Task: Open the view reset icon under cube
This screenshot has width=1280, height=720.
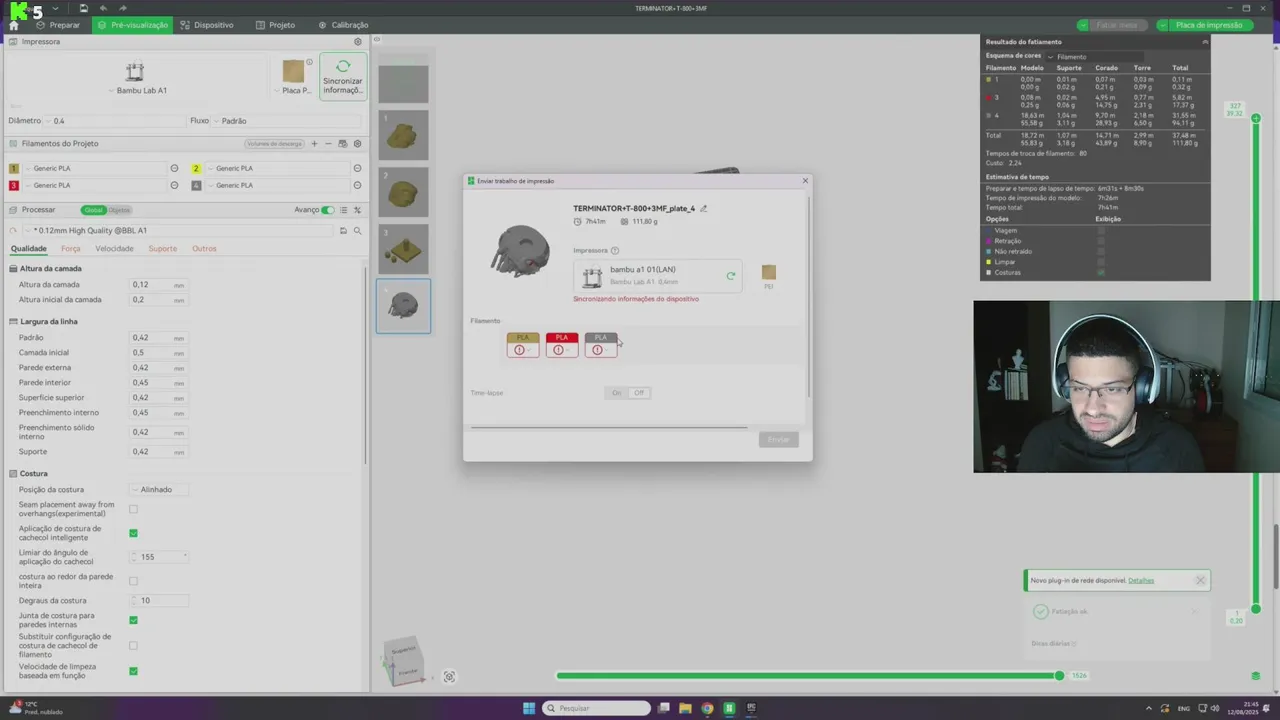Action: coord(449,677)
